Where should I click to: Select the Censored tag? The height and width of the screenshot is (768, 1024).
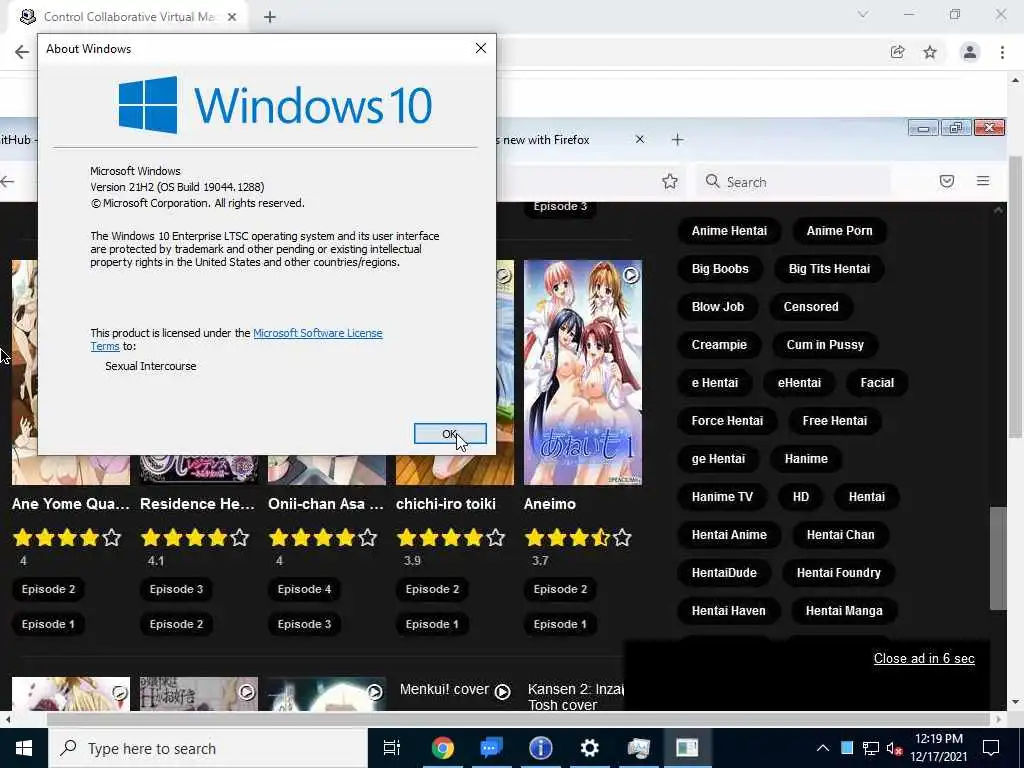point(810,307)
